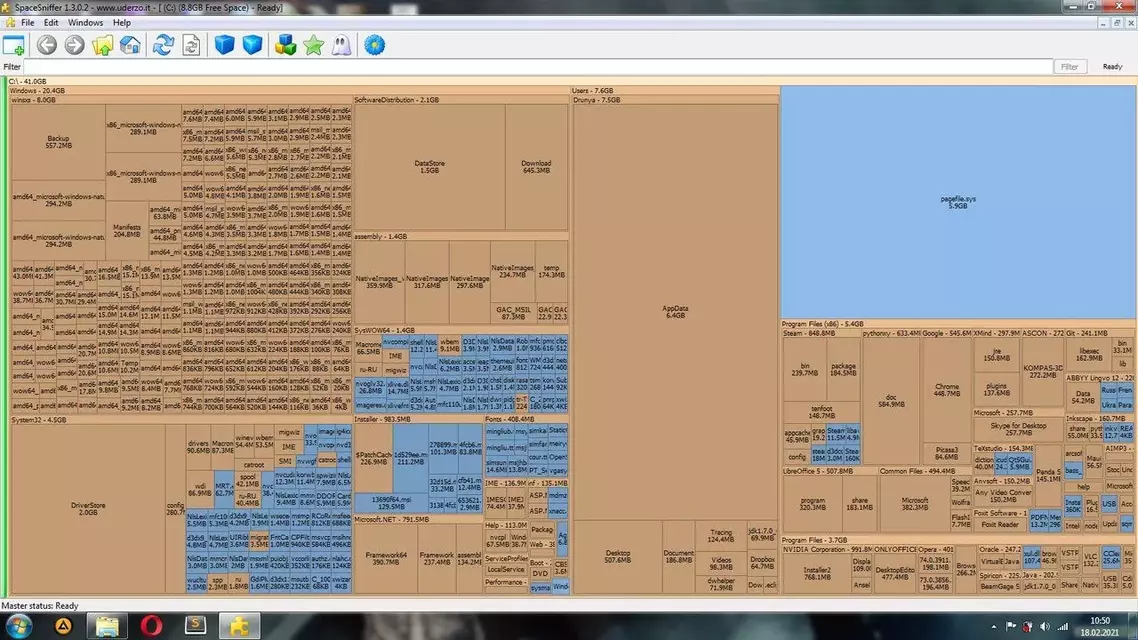Select the AppData 6.4GB block
1138x640 pixels.
pyautogui.click(x=675, y=312)
